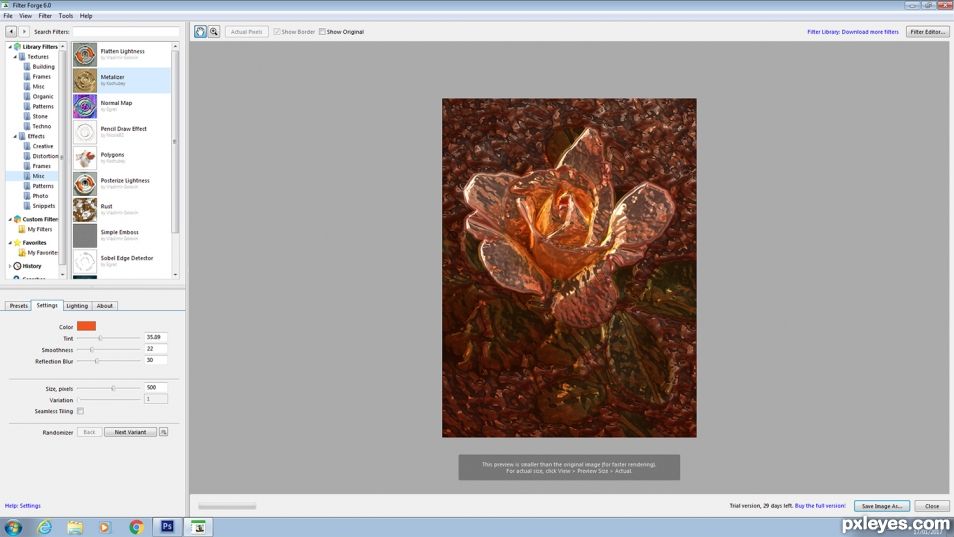This screenshot has height=537, width=954.
Task: Open the History item in the tree
Action: click(x=27, y=266)
